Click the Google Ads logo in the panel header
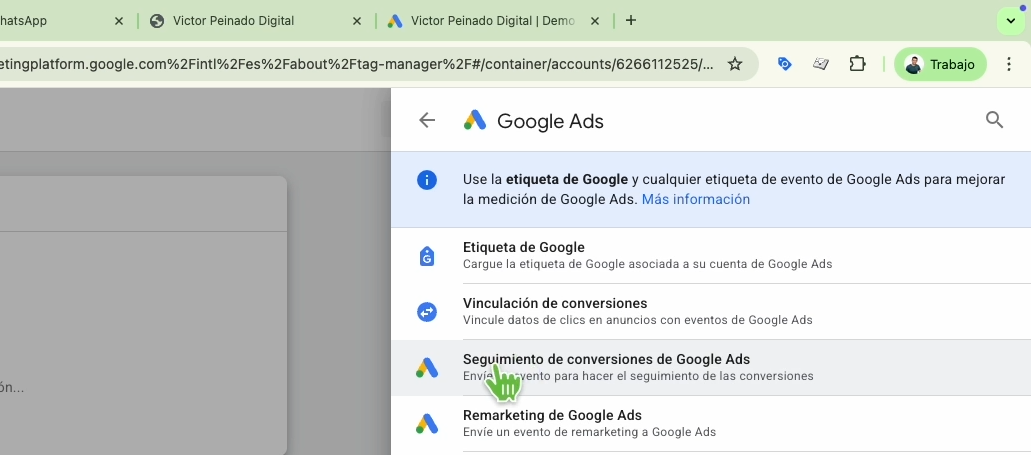 pyautogui.click(x=475, y=120)
